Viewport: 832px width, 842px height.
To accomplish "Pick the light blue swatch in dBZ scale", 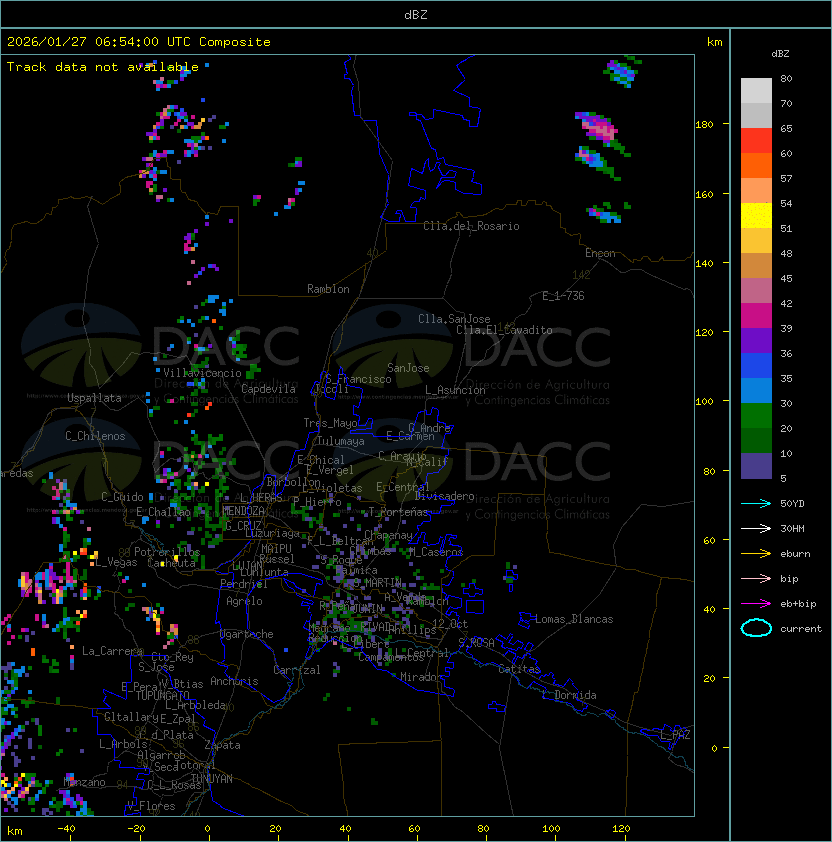I will [756, 390].
